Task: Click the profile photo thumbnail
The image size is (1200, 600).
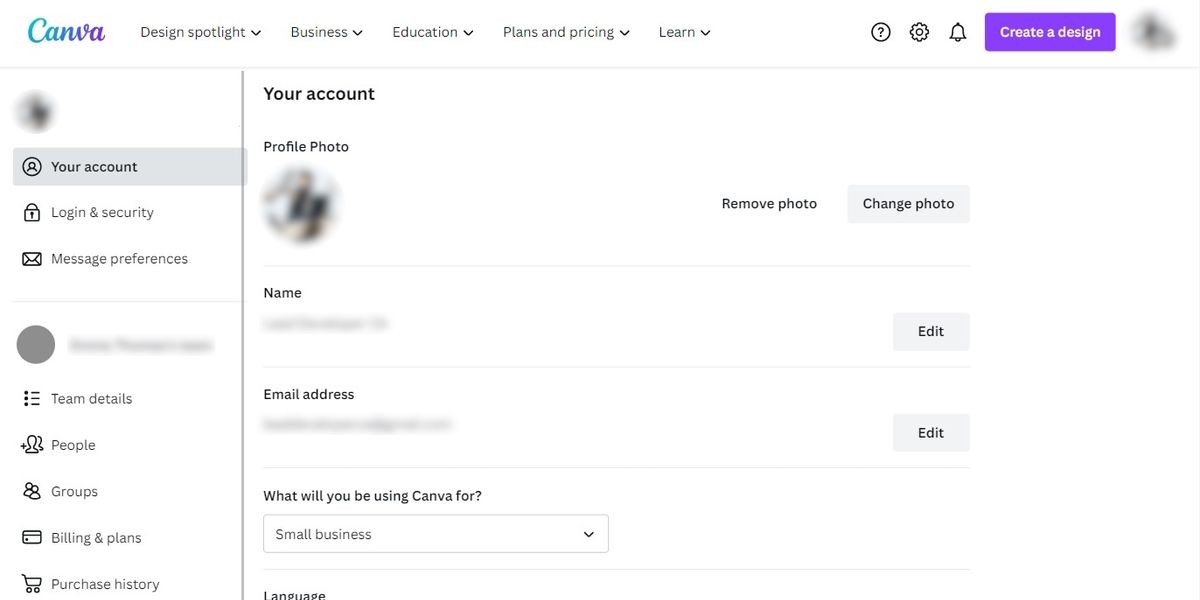Action: click(301, 205)
